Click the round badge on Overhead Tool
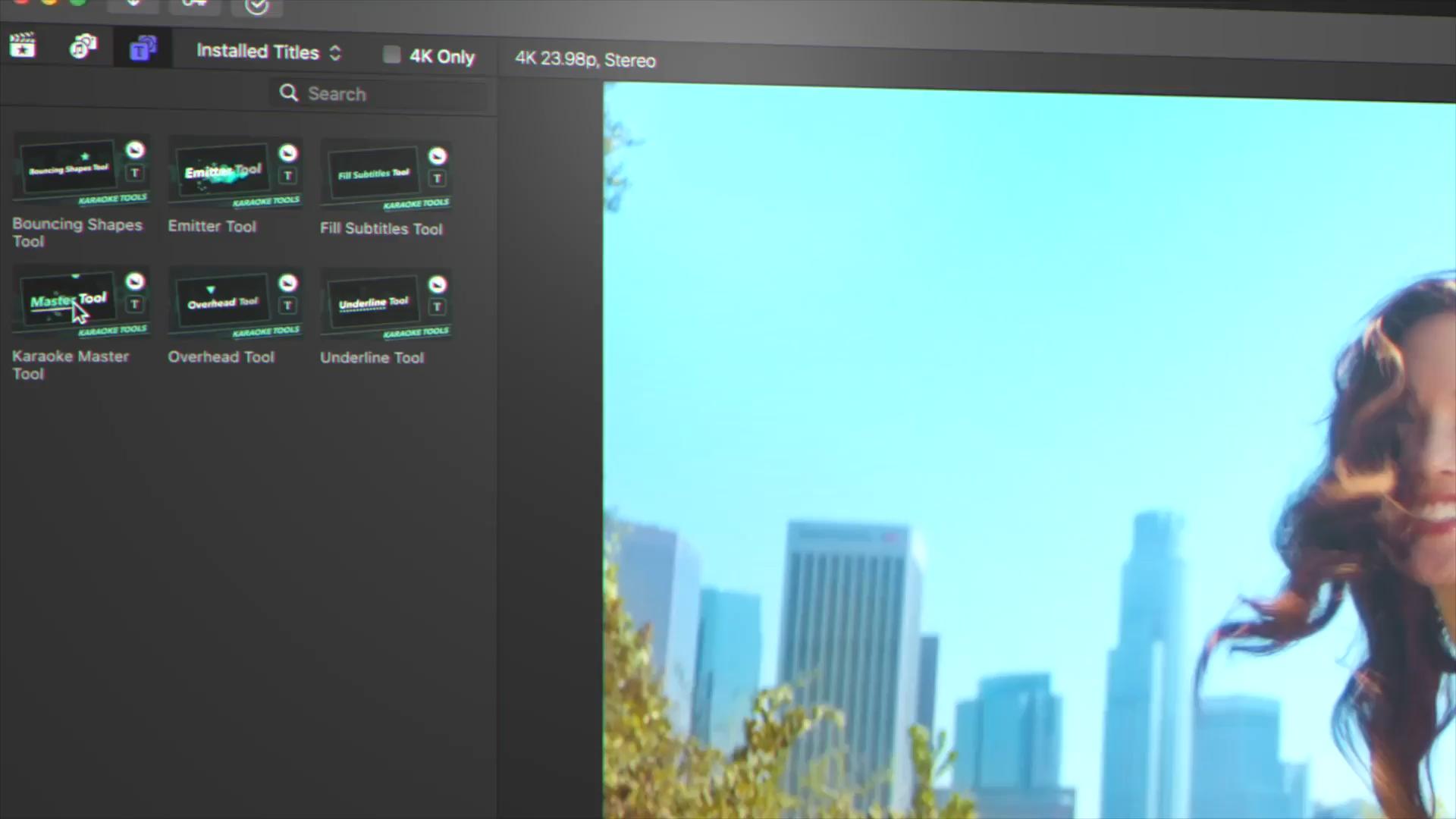 pos(288,283)
